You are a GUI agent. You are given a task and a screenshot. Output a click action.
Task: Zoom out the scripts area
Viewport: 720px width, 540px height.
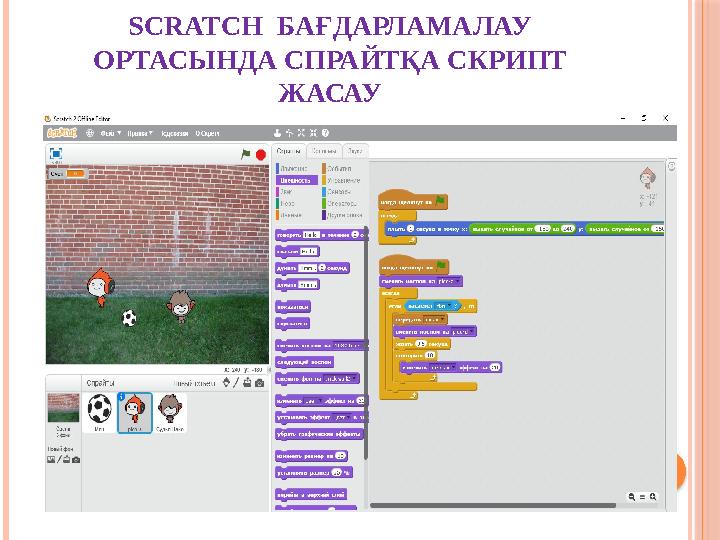(x=632, y=497)
